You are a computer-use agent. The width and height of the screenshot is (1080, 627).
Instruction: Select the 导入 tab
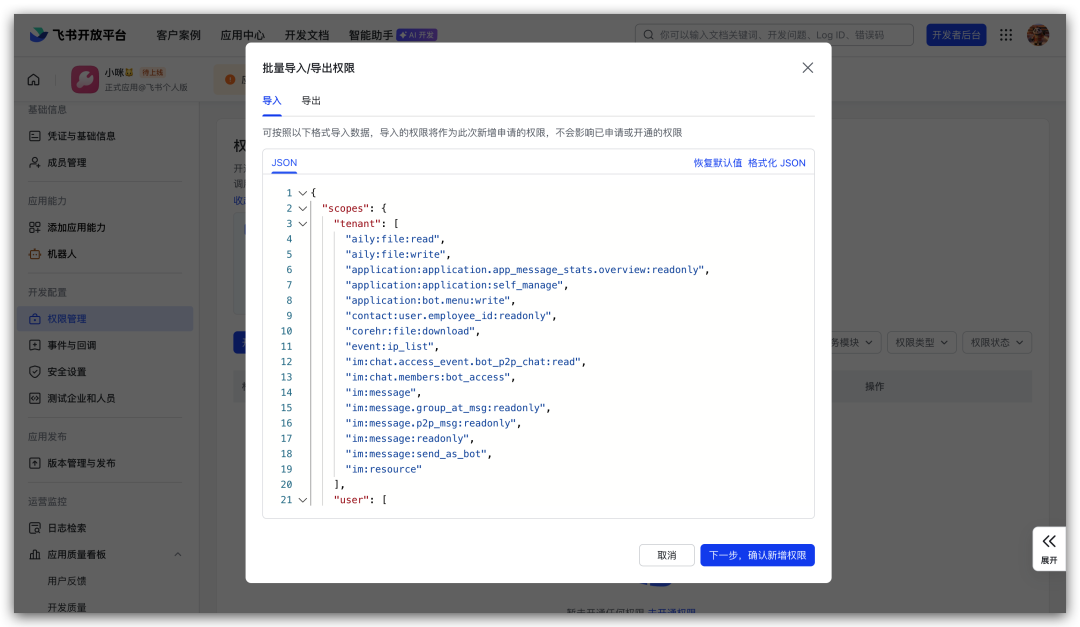point(272,101)
